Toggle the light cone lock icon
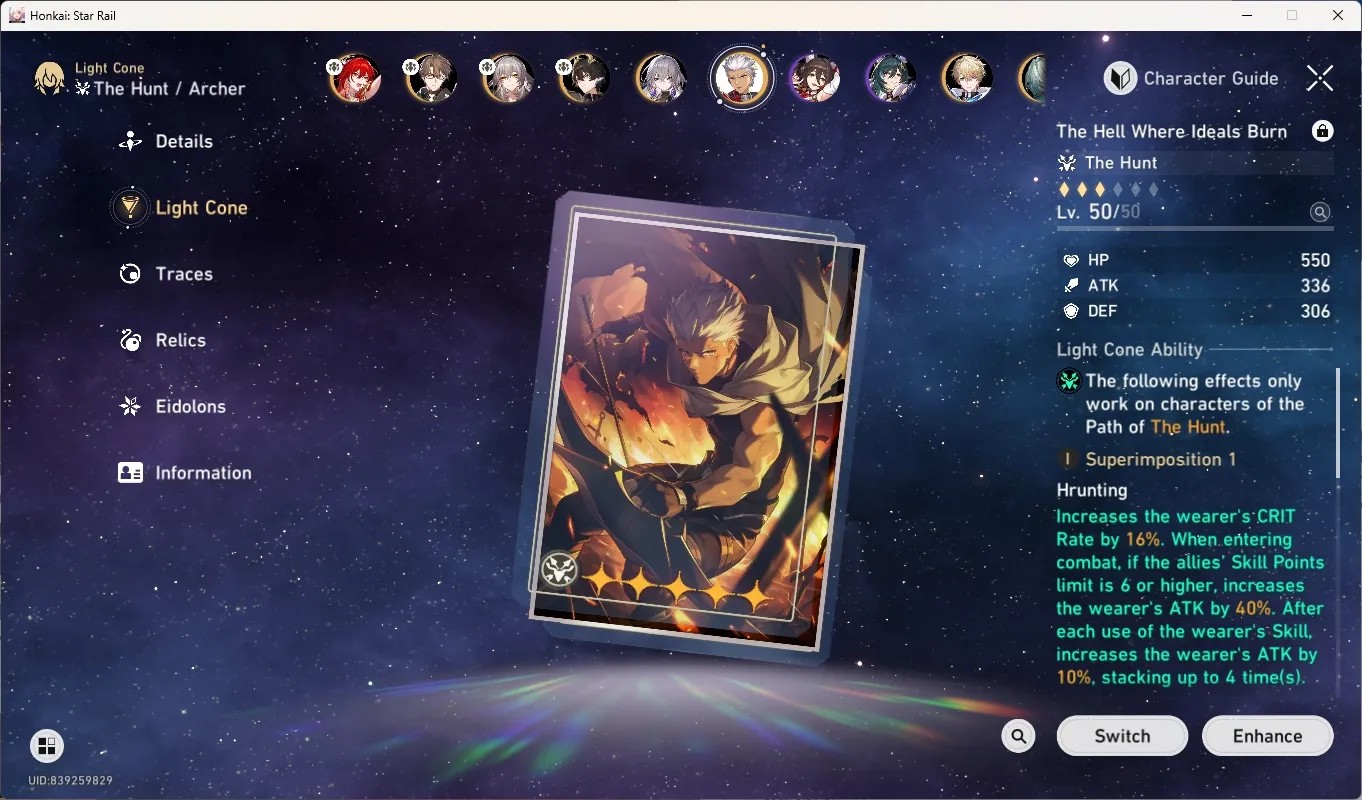 [1322, 131]
